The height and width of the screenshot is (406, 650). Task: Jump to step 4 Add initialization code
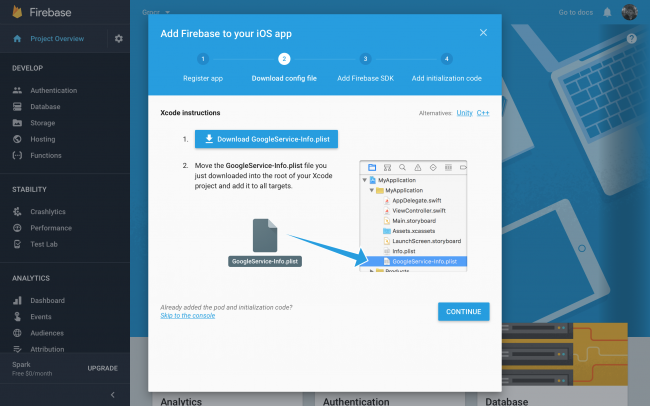click(x=446, y=67)
